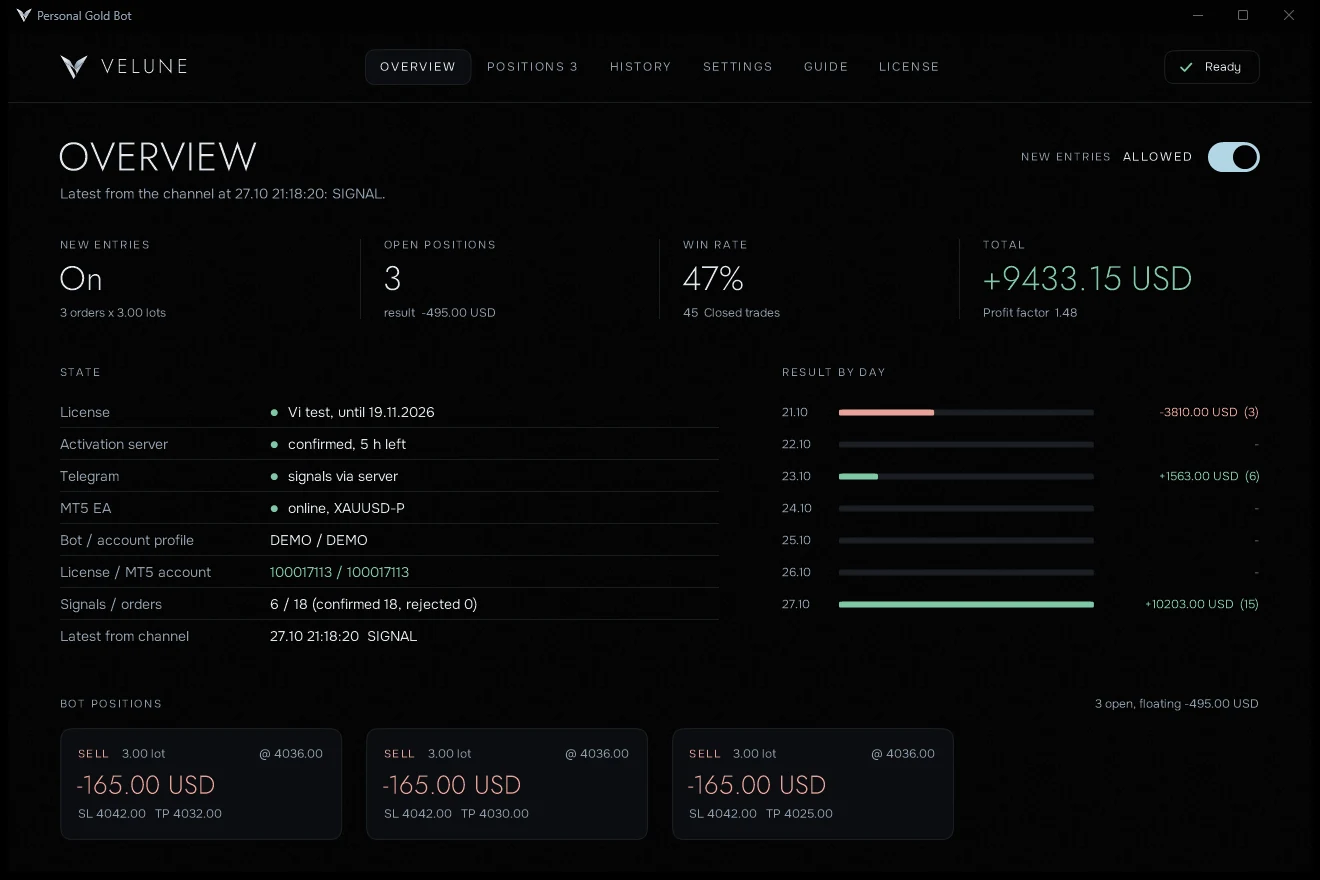
Task: Select the -3810.00 USD (3) day result
Action: click(x=1209, y=412)
